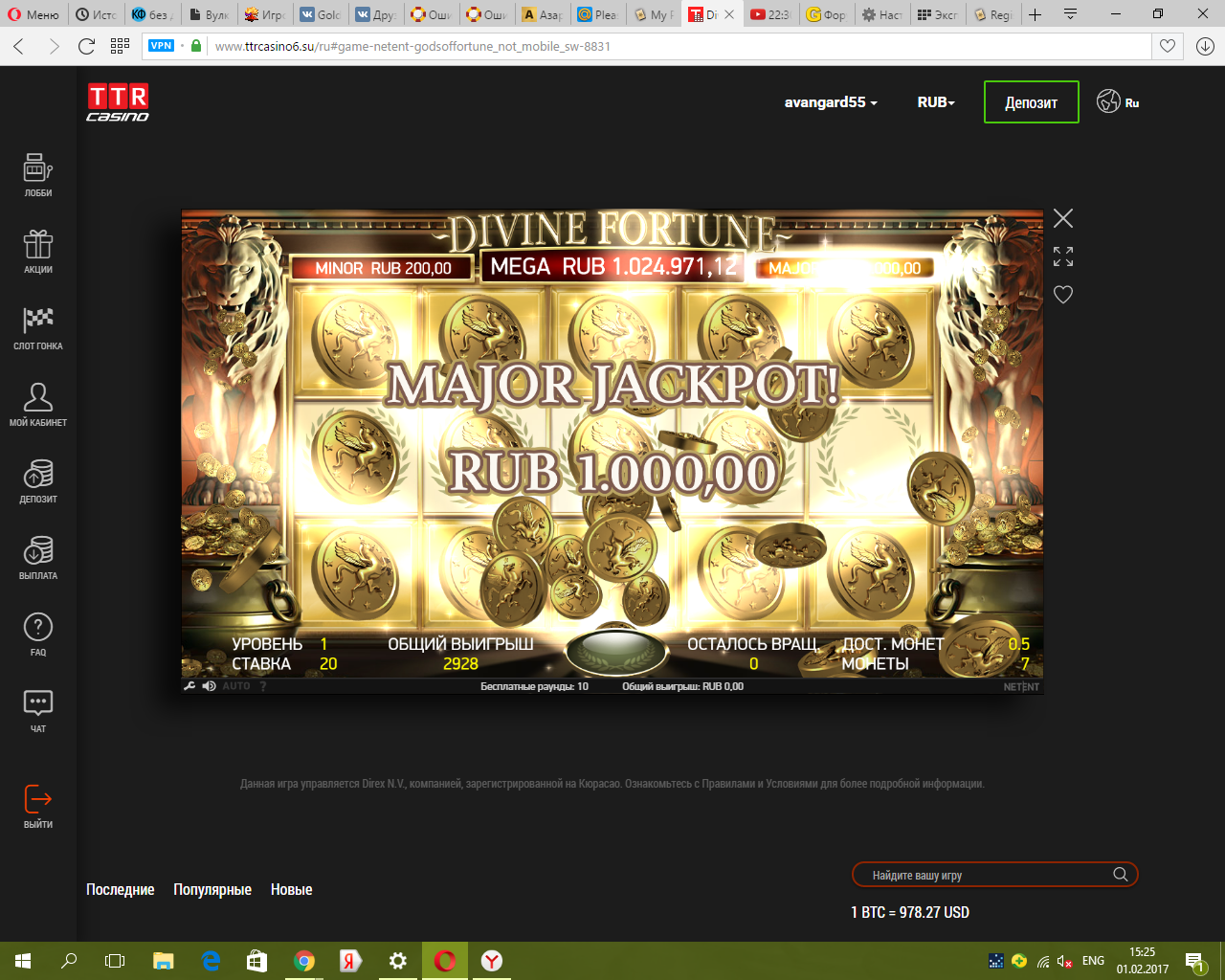Open the Opera Меню button
This screenshot has height=980, width=1225.
coord(33,14)
